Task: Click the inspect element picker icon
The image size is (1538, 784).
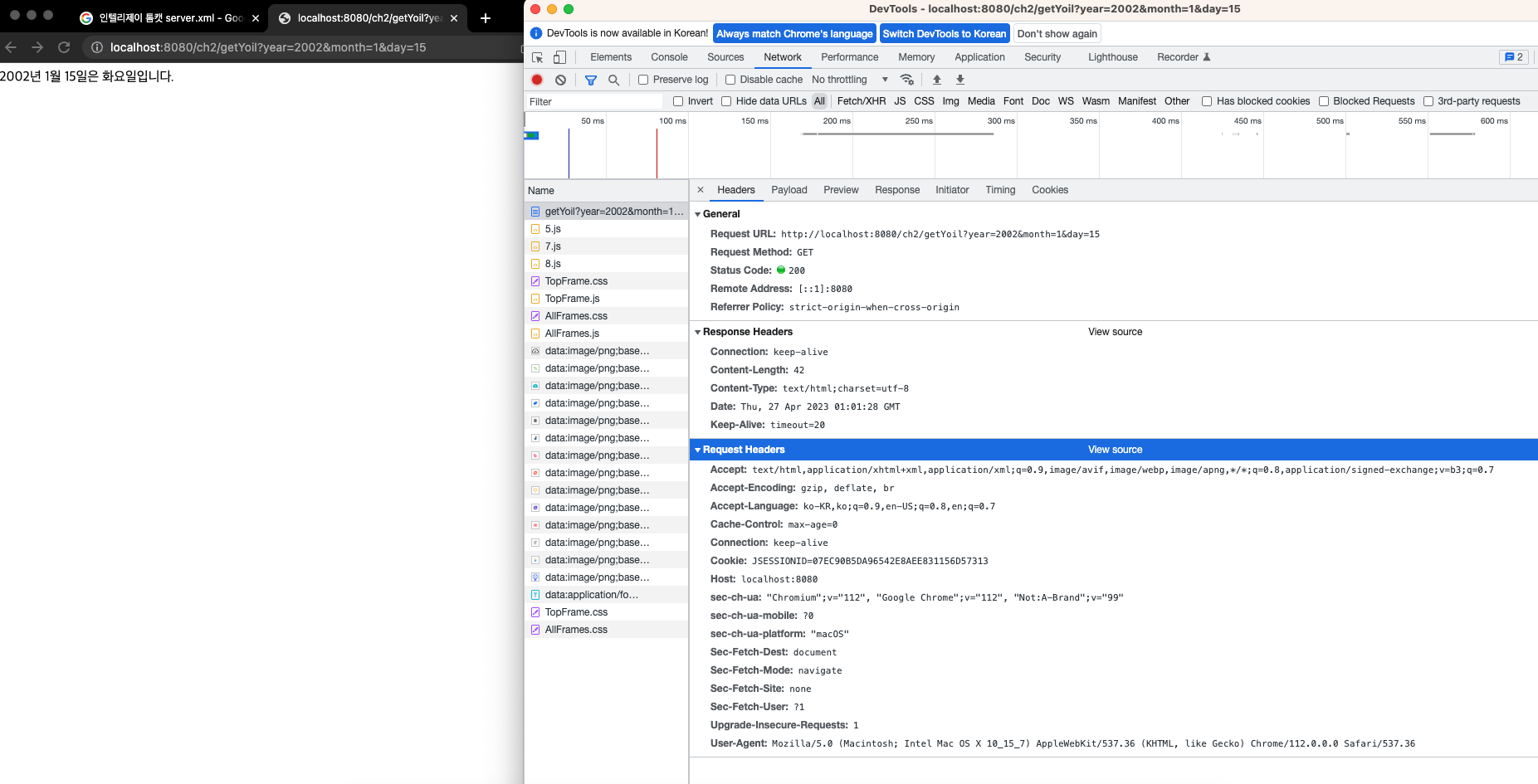Action: click(537, 57)
